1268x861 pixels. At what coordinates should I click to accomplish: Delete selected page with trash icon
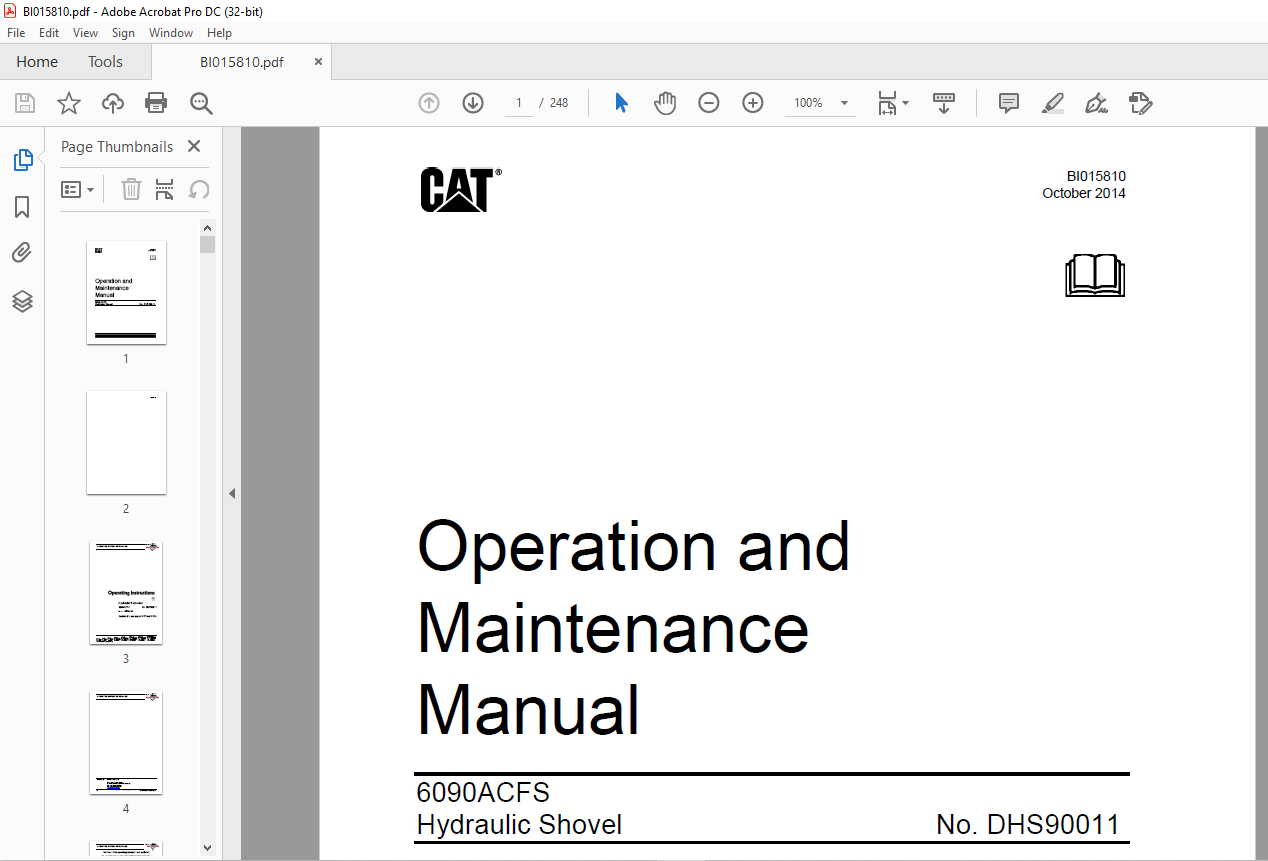tap(131, 189)
